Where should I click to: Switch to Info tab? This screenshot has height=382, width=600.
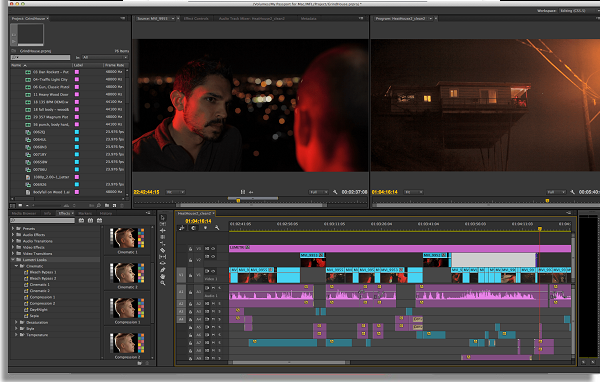[47, 213]
